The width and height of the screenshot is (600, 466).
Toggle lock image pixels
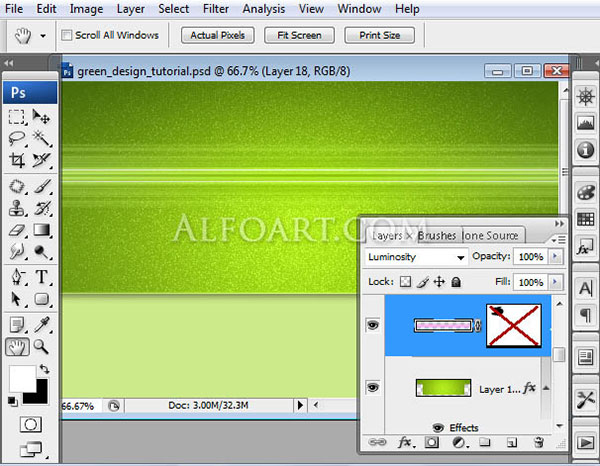422,282
